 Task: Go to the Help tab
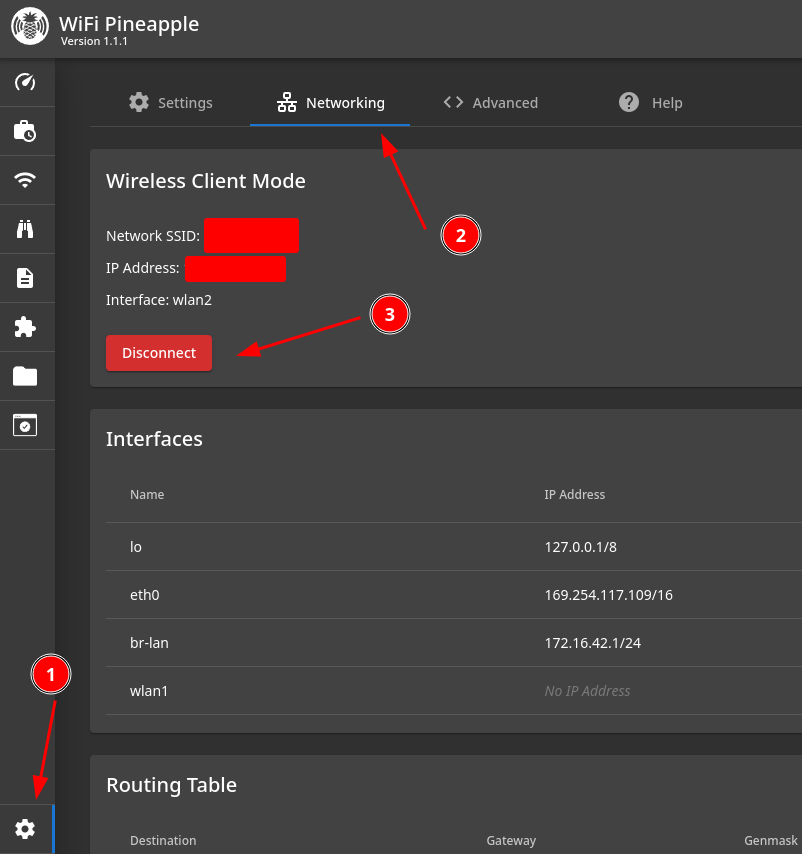point(650,103)
